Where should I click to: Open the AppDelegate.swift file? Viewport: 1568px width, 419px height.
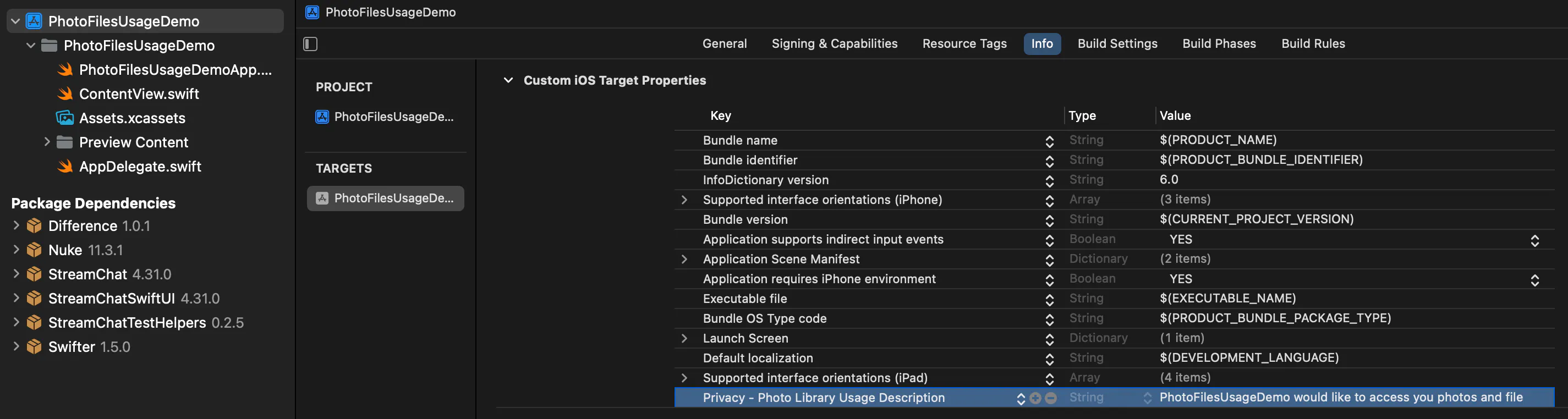point(140,166)
